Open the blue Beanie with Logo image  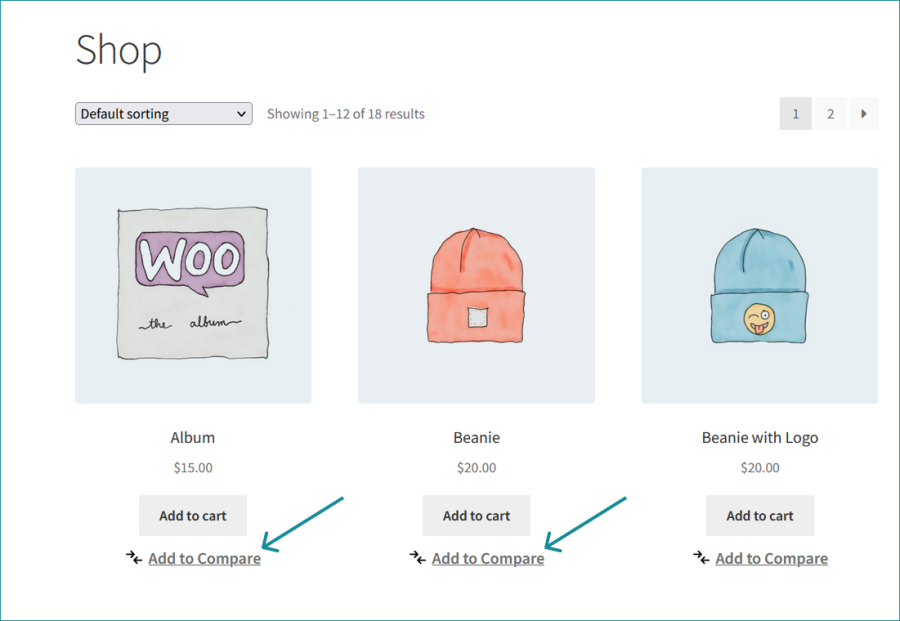coord(759,285)
